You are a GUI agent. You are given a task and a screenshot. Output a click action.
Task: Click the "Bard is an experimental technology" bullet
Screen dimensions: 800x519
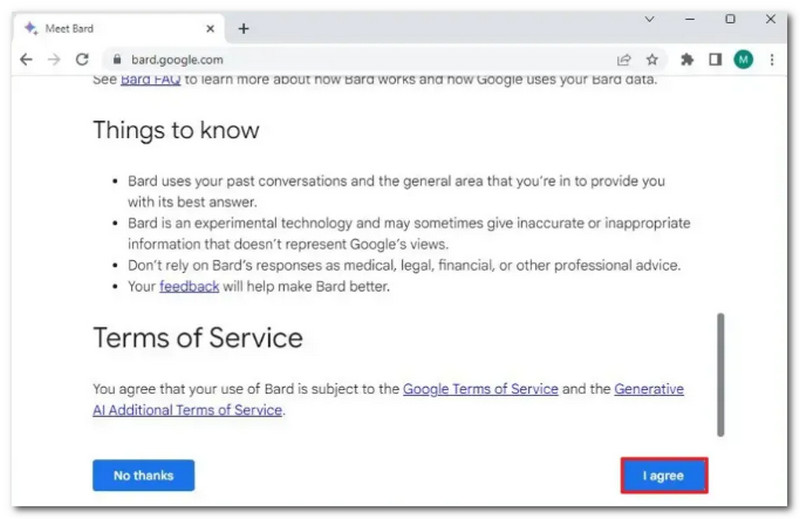click(x=409, y=234)
